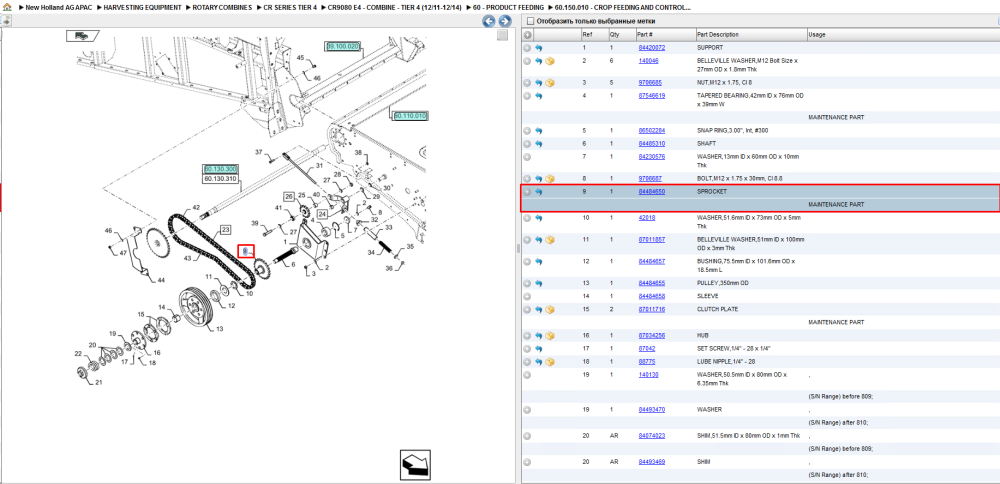The image size is (1000, 484).
Task: Toggle selection circle for SHIM 84493469 row
Action: tap(527, 462)
